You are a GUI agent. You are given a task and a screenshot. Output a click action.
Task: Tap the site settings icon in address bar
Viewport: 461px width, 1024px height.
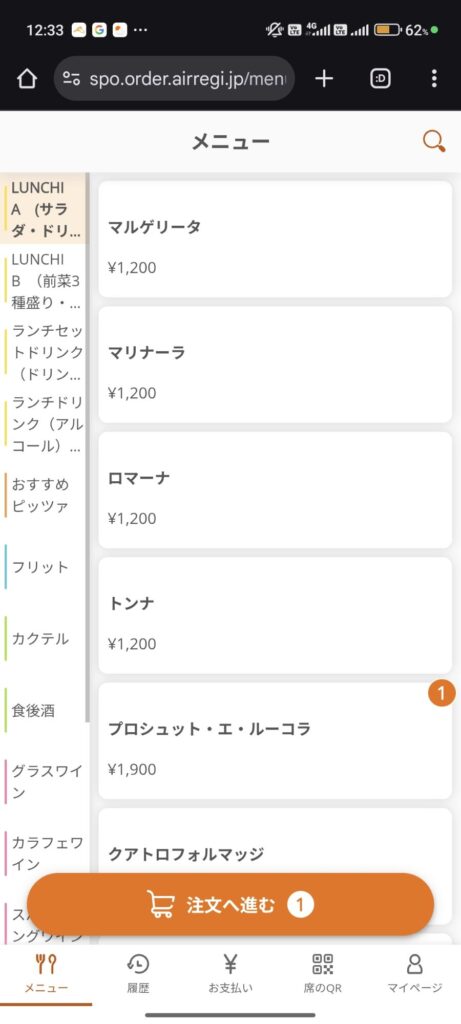click(x=71, y=79)
